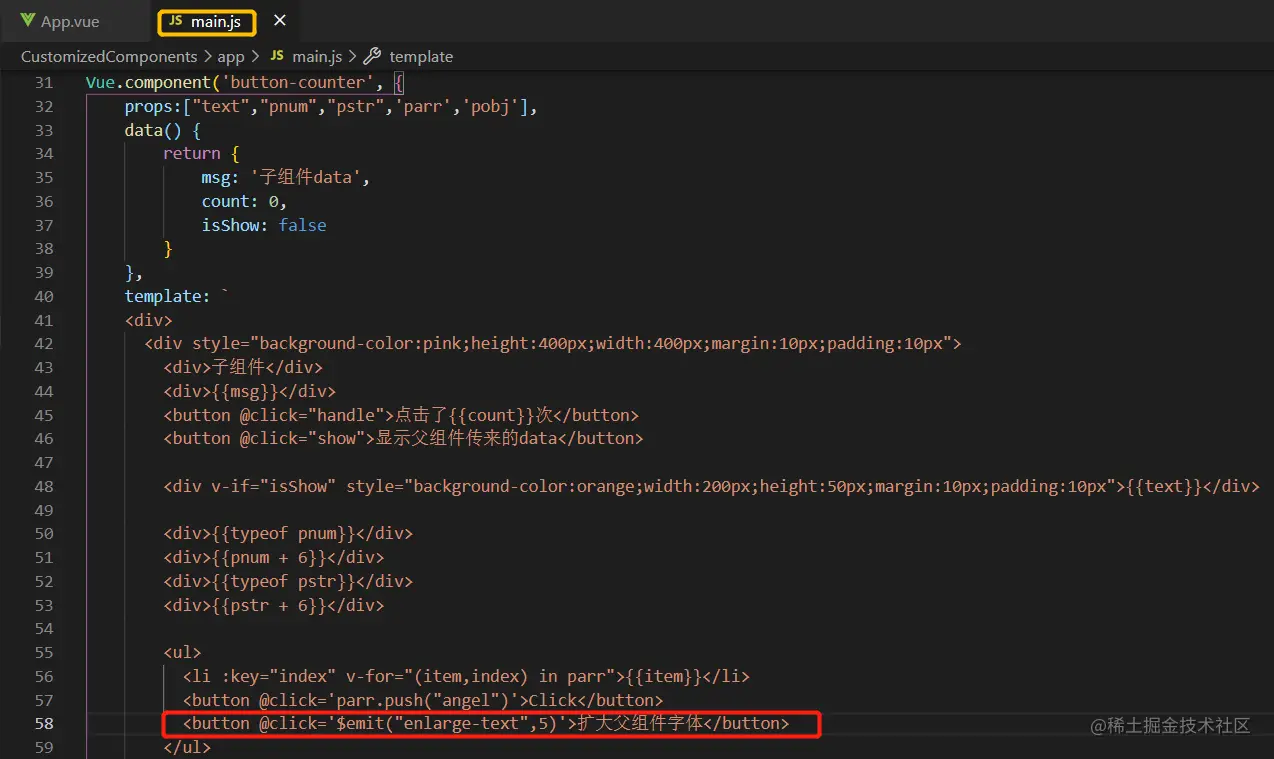Click the {{typeof pstr}} line
The width and height of the screenshot is (1274, 759).
click(288, 581)
